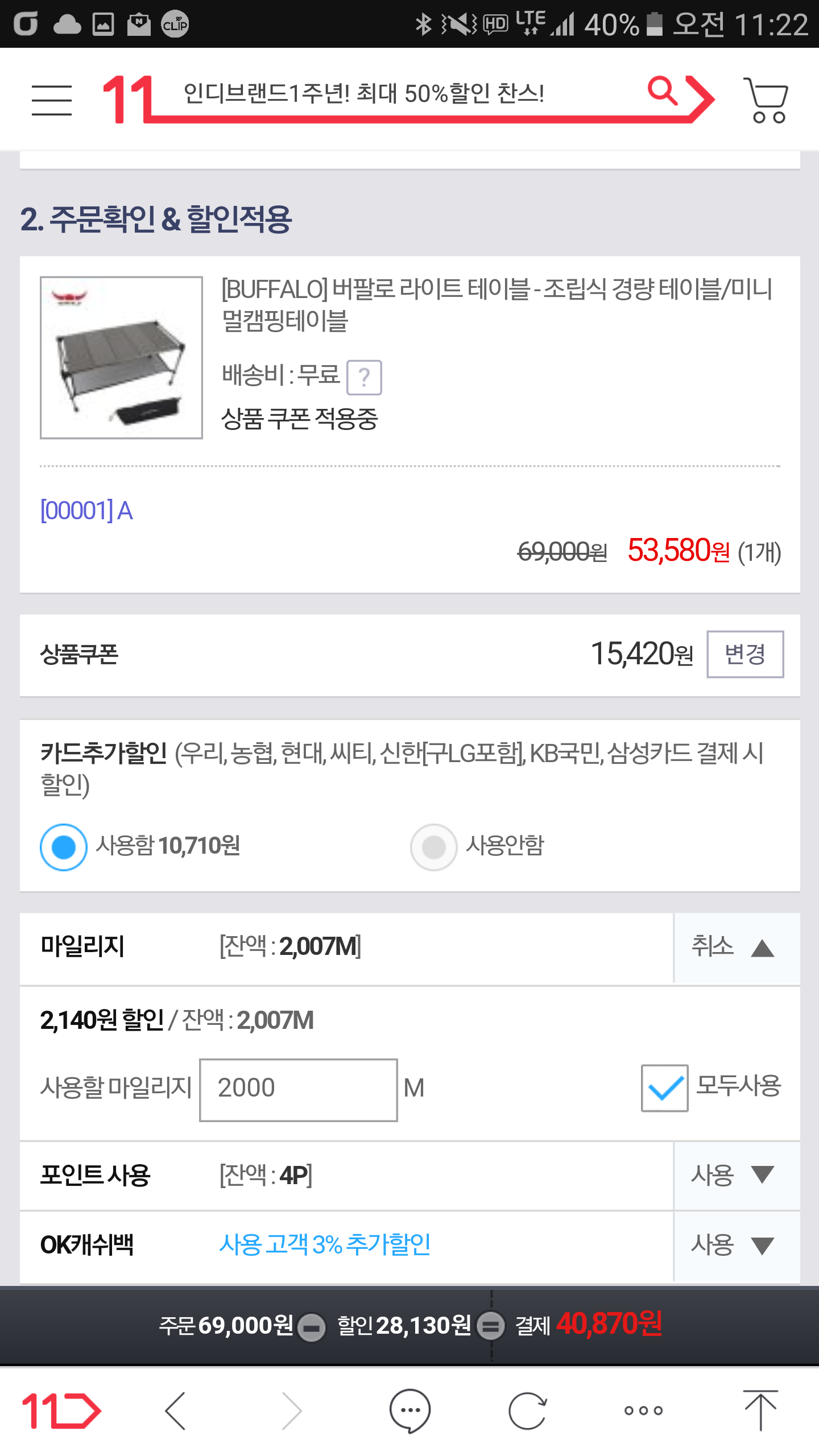The height and width of the screenshot is (1456, 819).
Task: Open the chat speech bubble icon
Action: pyautogui.click(x=409, y=1410)
